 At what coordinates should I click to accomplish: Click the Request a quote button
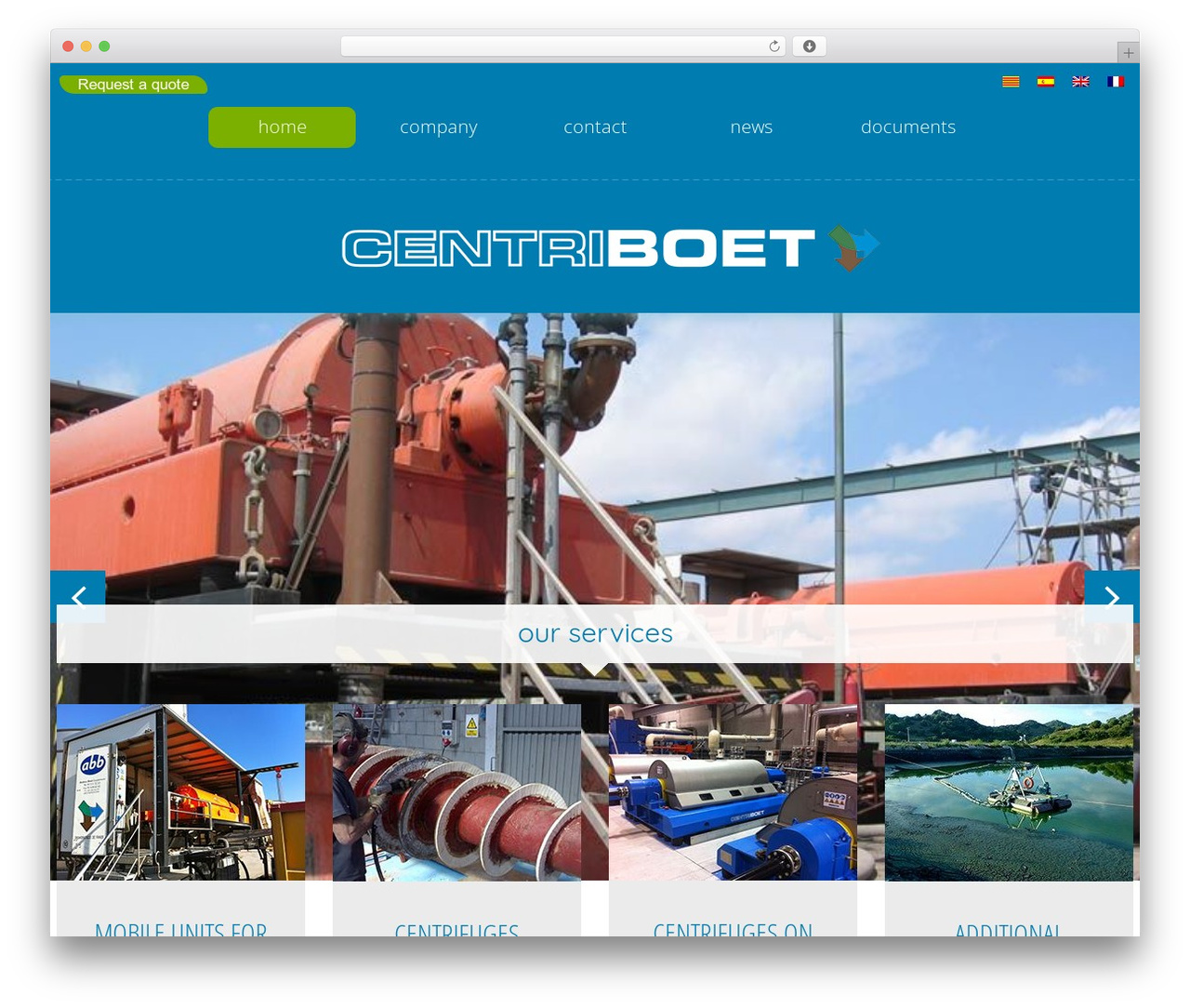[x=133, y=85]
